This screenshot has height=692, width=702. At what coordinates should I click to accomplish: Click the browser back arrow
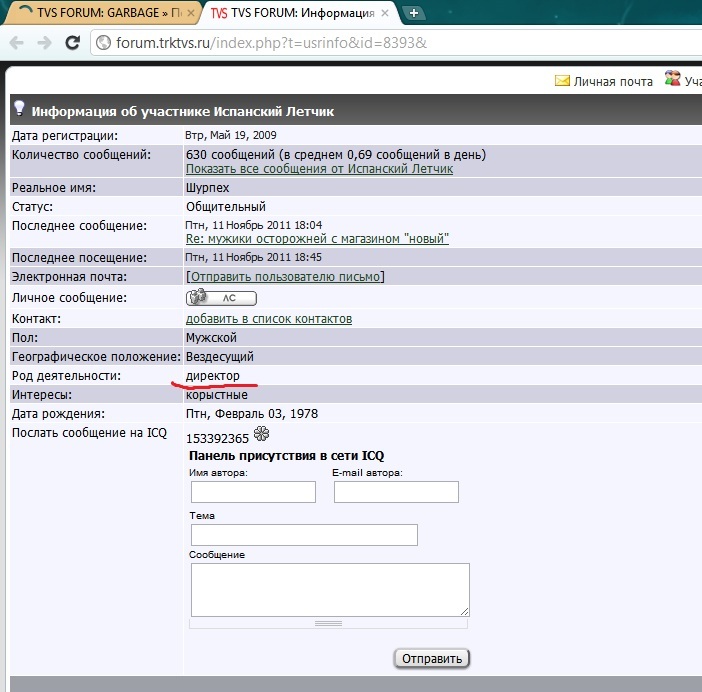click(x=17, y=43)
